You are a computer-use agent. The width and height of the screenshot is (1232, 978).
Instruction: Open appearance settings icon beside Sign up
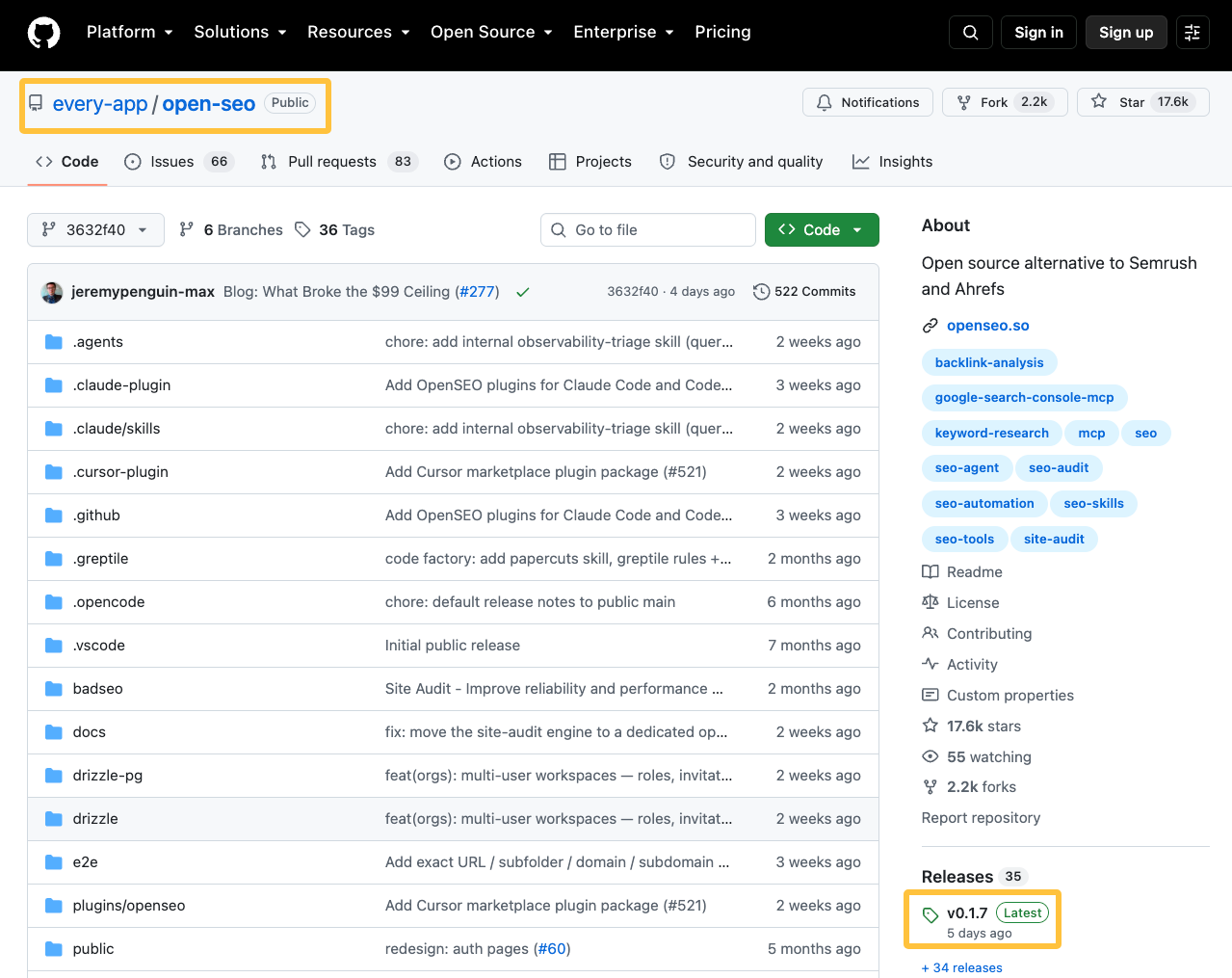point(1192,33)
